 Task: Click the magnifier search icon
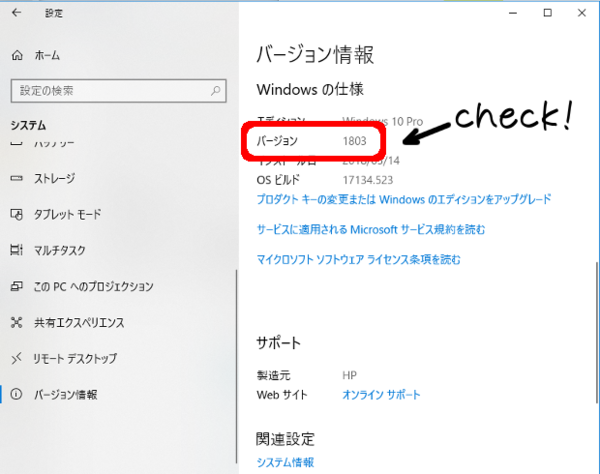[215, 91]
